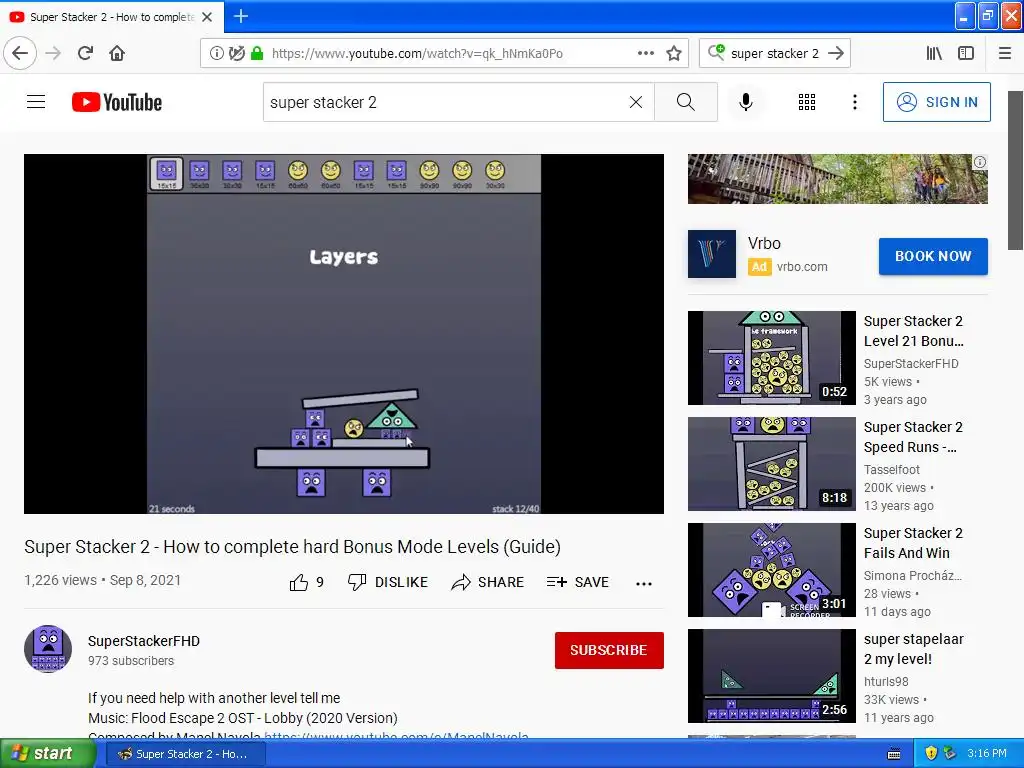
Task: Clear the YouTube search box with X
Action: click(635, 102)
